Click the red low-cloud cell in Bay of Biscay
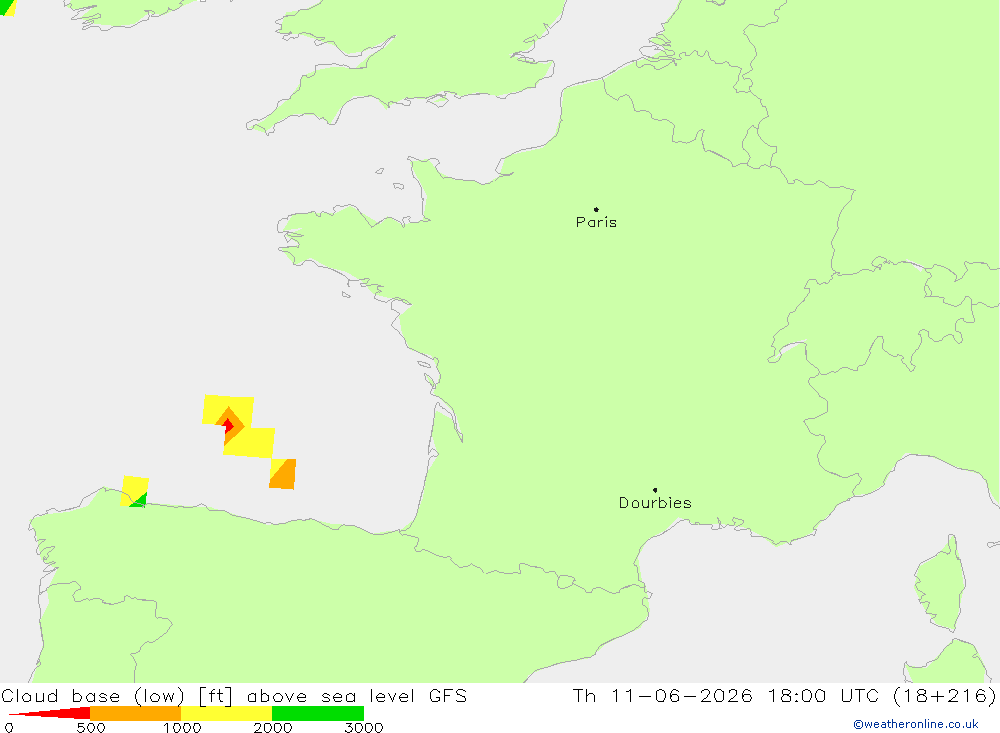 click(x=228, y=426)
